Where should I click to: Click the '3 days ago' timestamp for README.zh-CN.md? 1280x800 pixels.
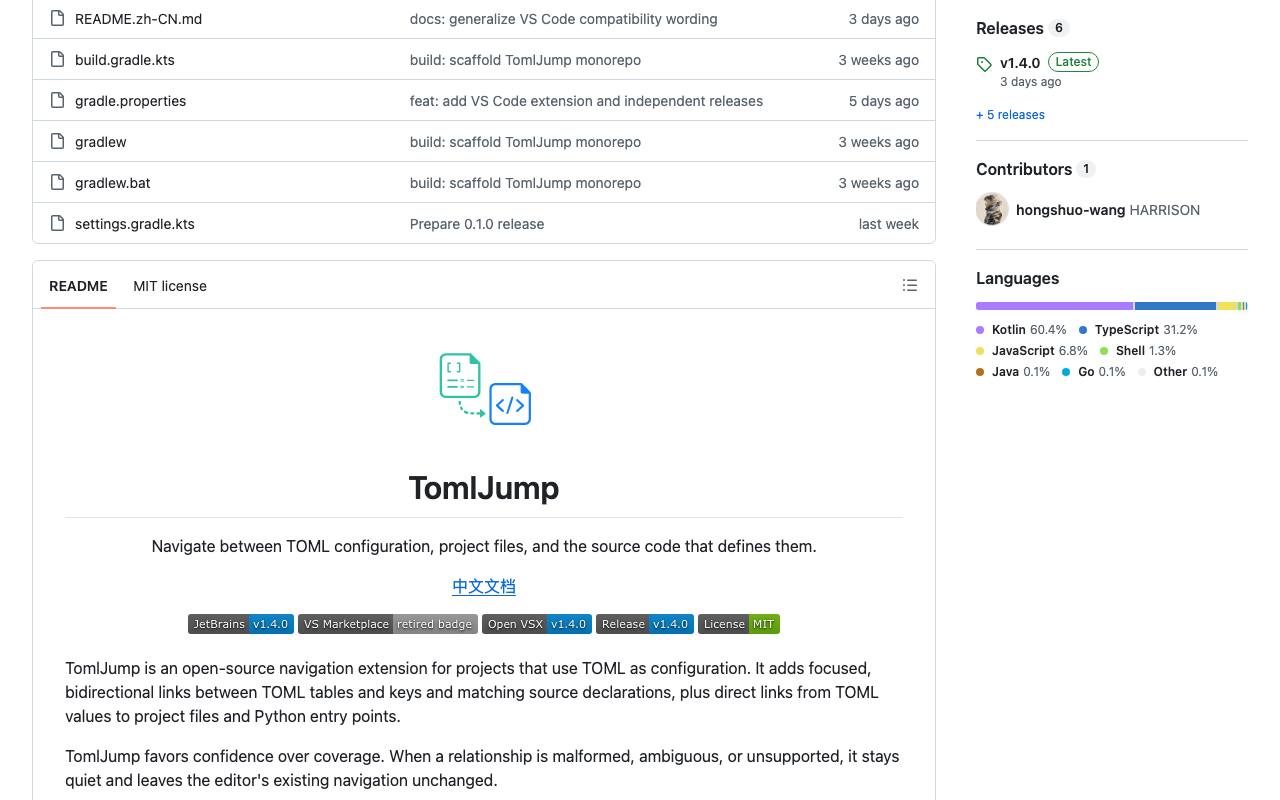(884, 19)
